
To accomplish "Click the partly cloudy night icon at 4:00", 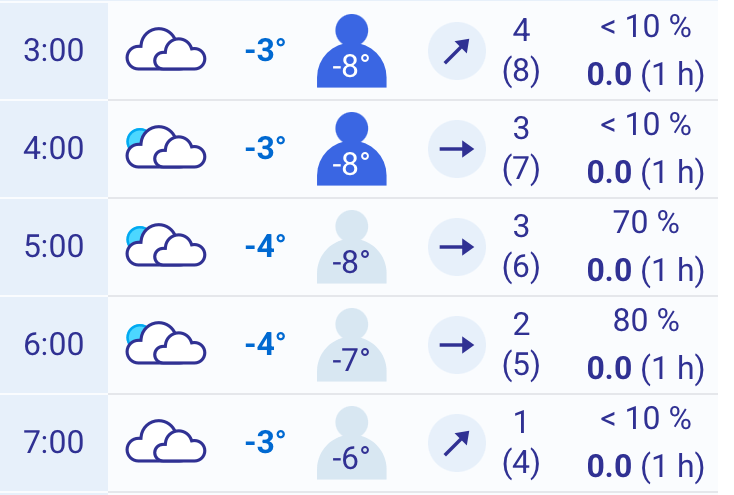I will point(165,148).
